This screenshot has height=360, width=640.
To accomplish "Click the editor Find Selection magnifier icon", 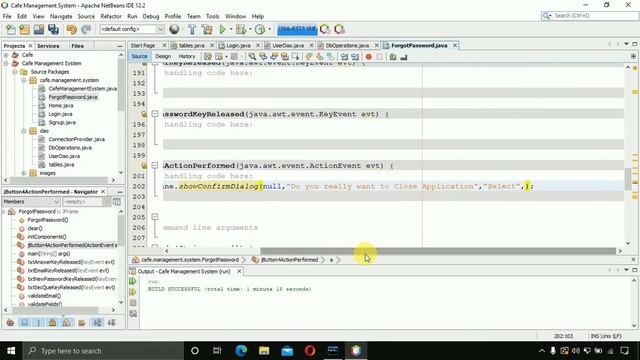I will (252, 57).
